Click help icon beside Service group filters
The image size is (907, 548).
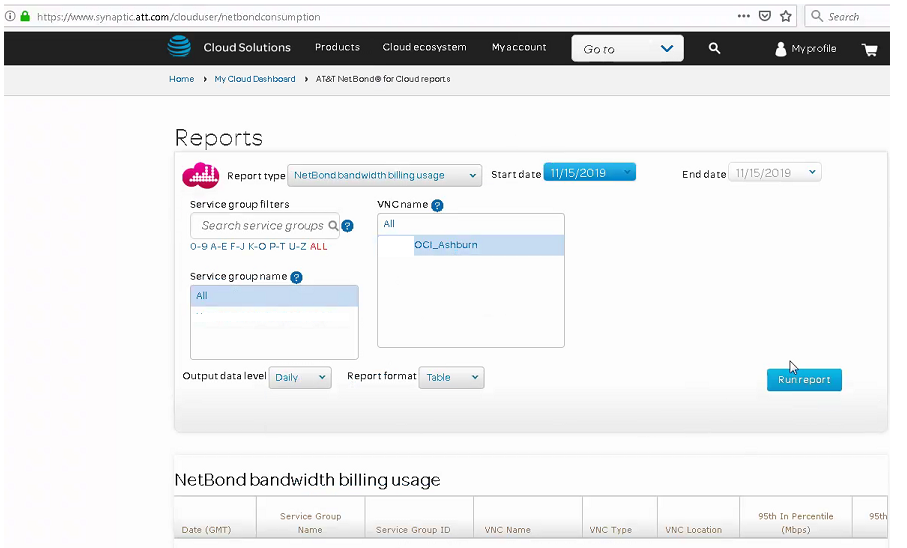pyautogui.click(x=348, y=226)
